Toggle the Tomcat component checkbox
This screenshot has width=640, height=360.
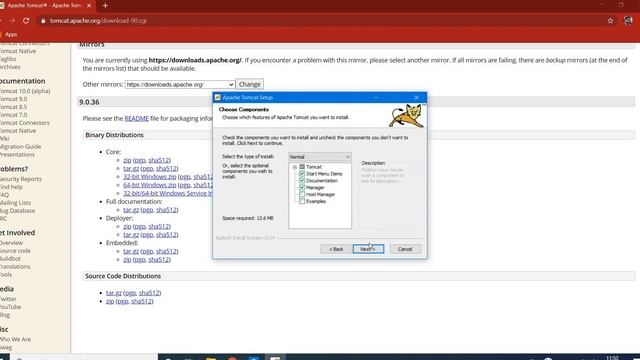(x=302, y=167)
